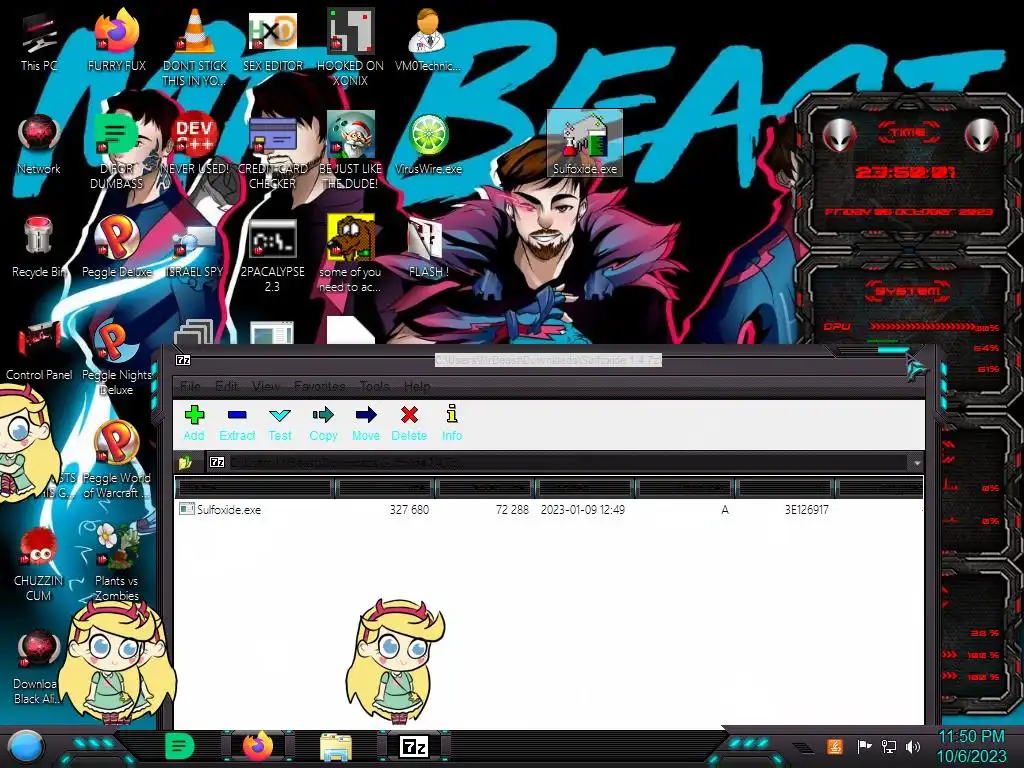Select the FURRY FUX Firefox desktop icon
This screenshot has width=1024, height=768.
click(116, 40)
